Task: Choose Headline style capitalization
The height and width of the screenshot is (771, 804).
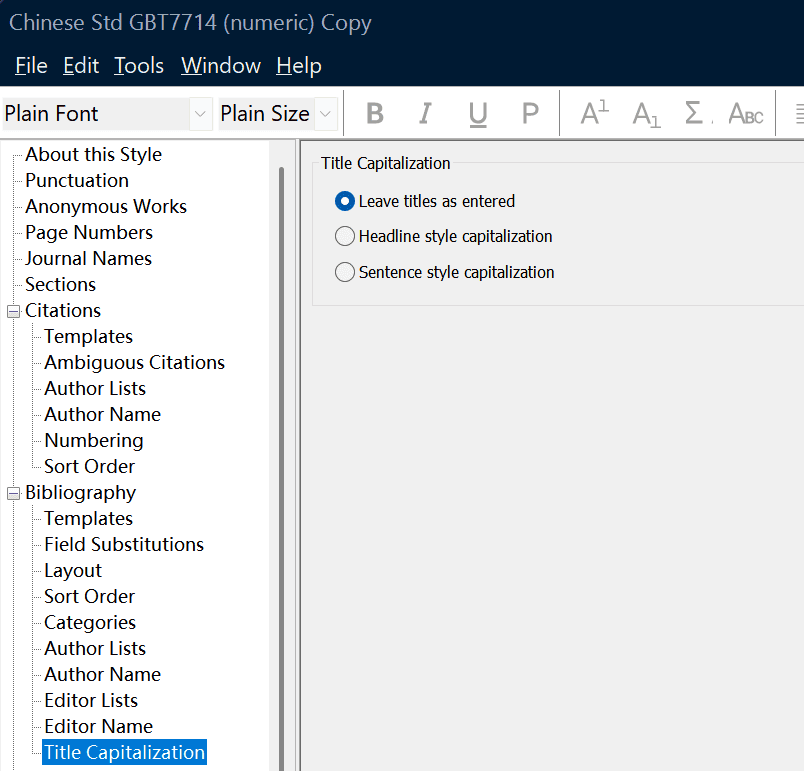Action: (345, 237)
